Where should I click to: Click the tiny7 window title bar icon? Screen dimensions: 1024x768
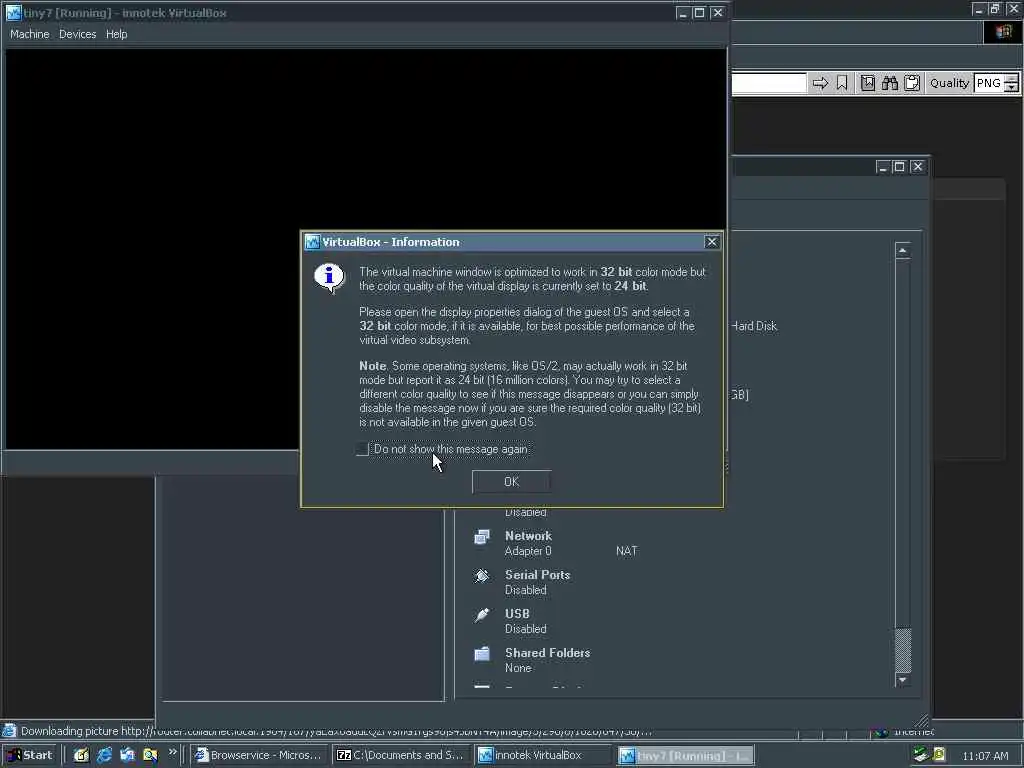tap(13, 12)
